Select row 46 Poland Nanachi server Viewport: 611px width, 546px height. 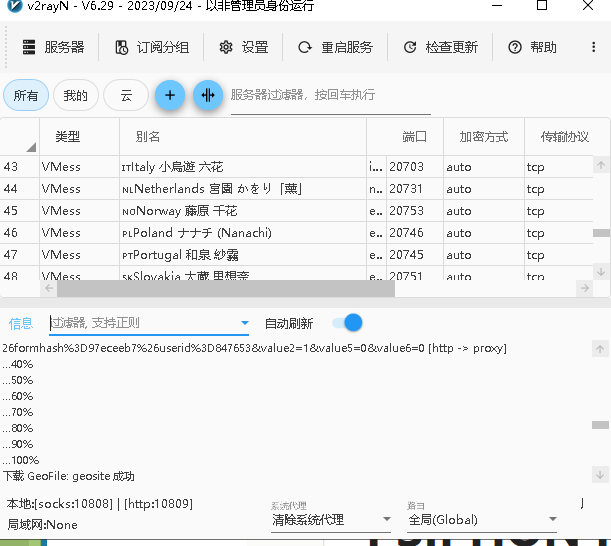tap(296, 233)
